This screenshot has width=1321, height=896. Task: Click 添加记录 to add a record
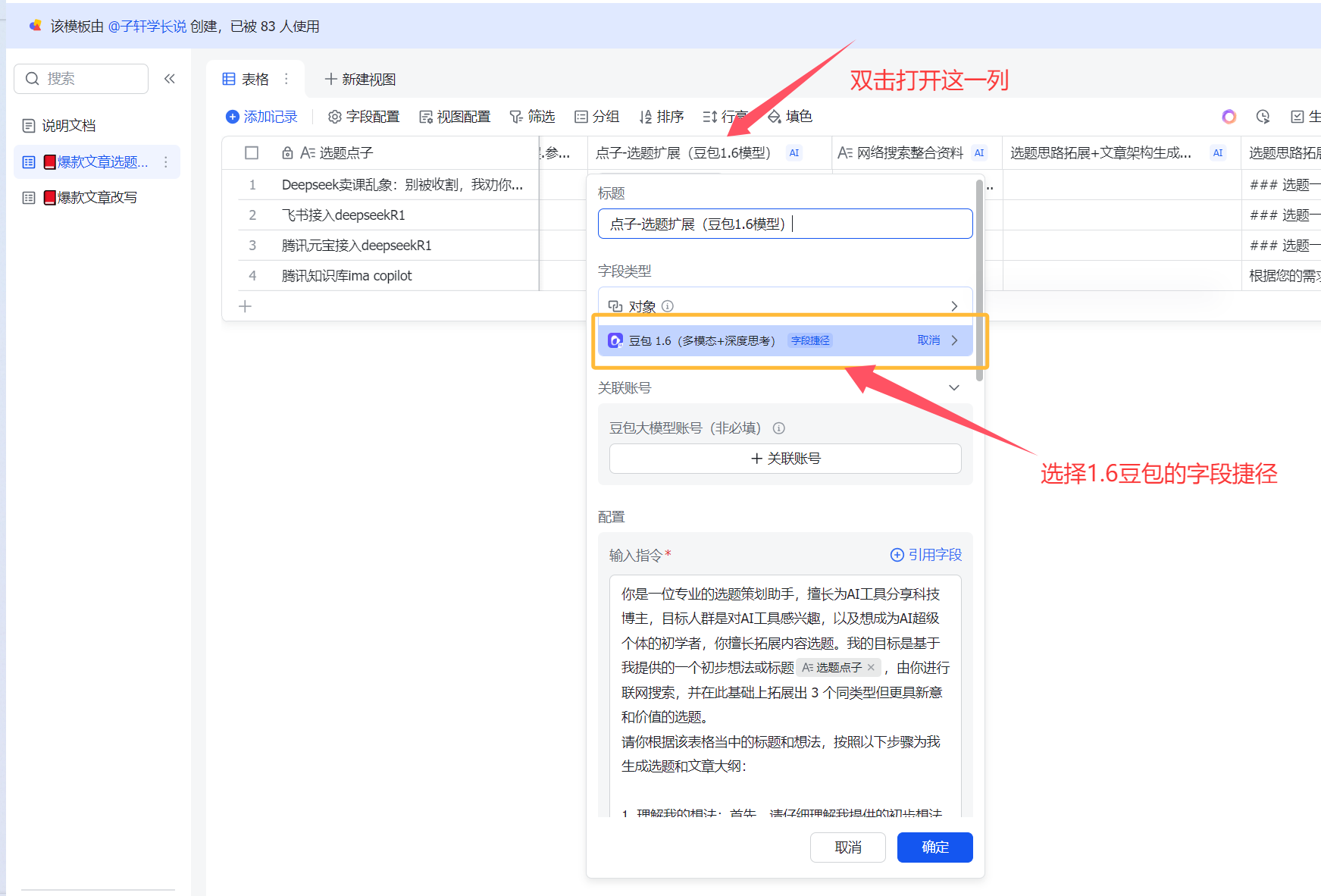(x=261, y=117)
